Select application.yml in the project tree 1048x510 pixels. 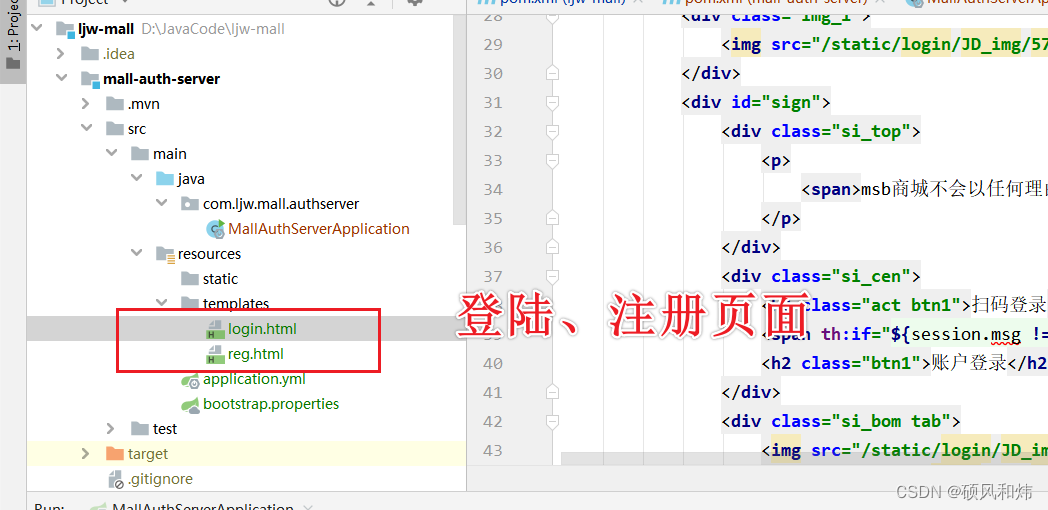pyautogui.click(x=254, y=379)
